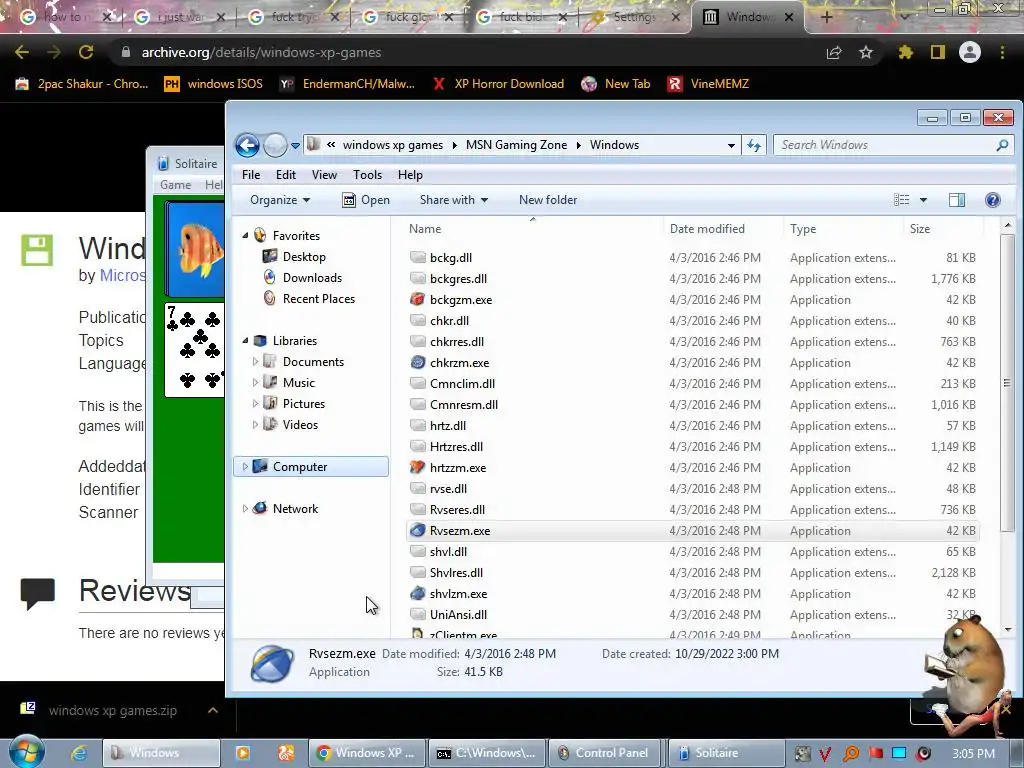Select the hrtzzm.exe hearts icon
1024x768 pixels.
point(417,468)
